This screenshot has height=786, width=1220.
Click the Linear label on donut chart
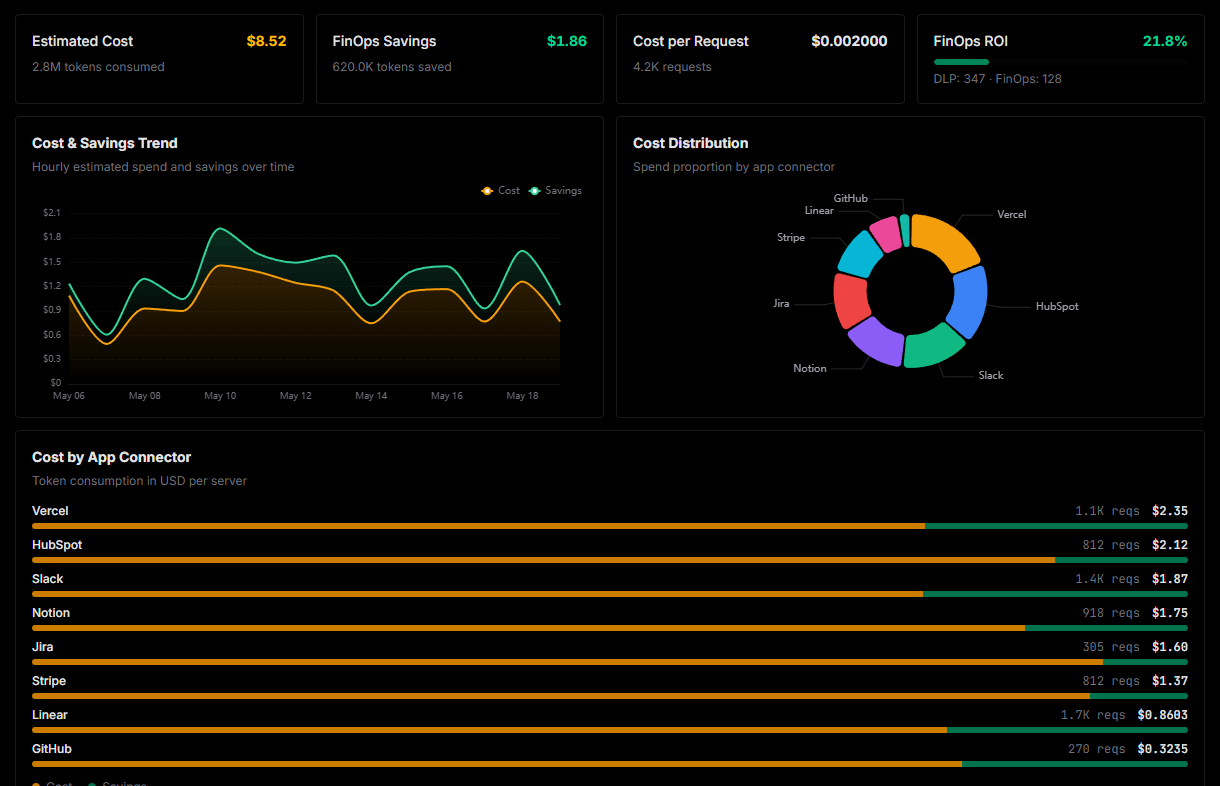pyautogui.click(x=819, y=211)
